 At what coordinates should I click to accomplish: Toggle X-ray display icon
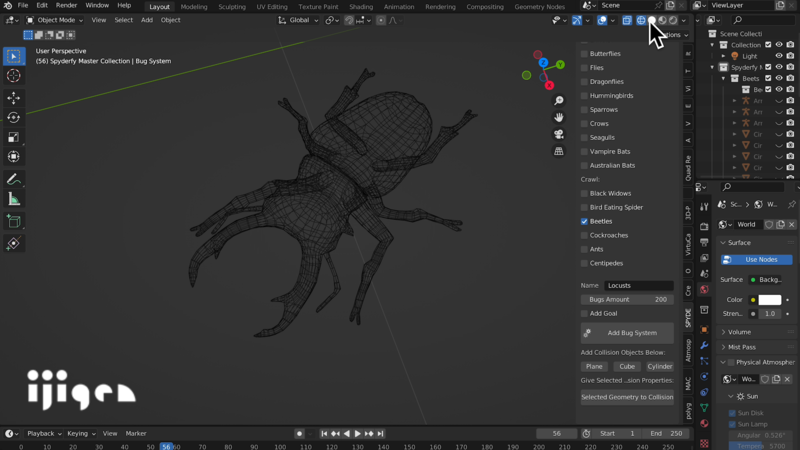point(627,20)
